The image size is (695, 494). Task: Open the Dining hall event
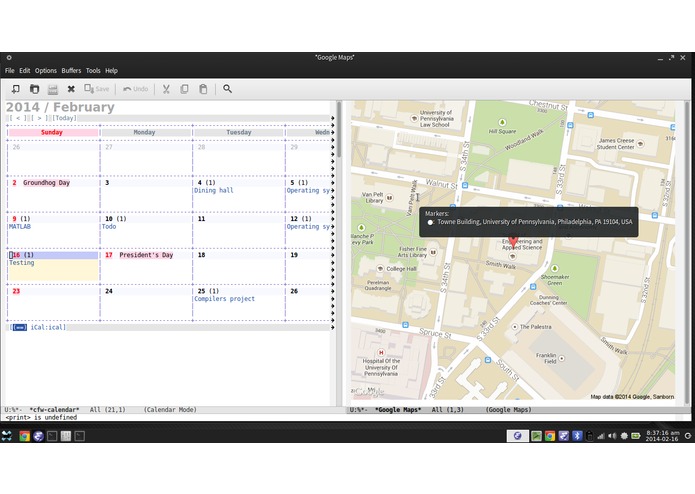214,191
